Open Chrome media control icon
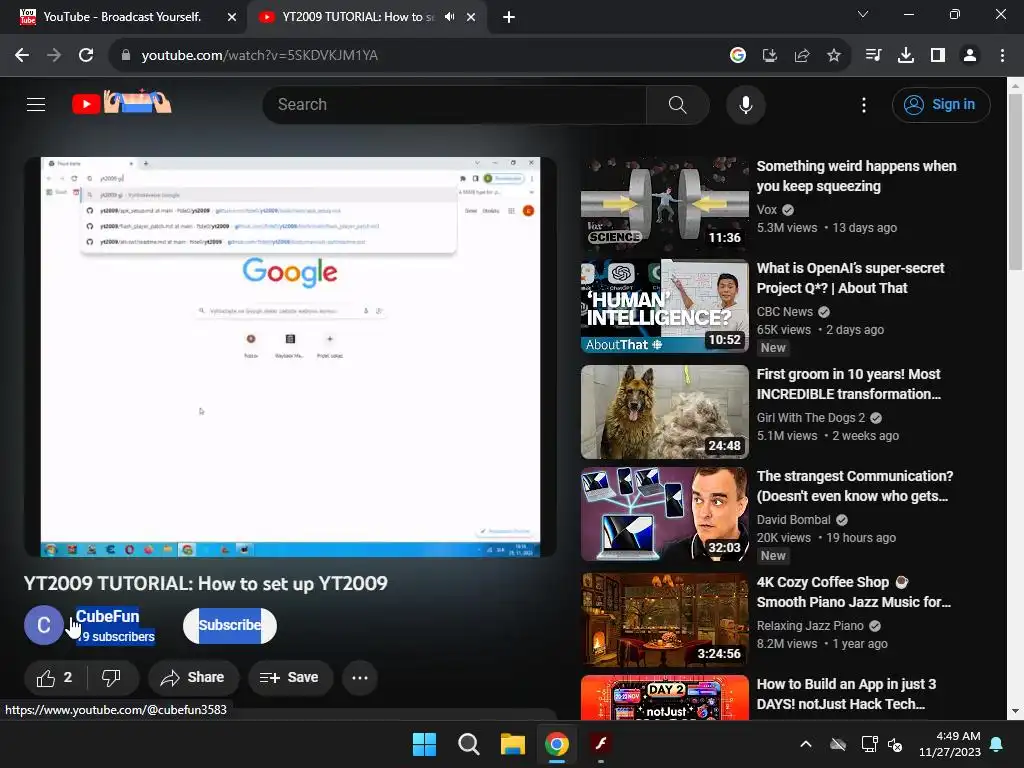Screen dimensions: 1024x768 point(873,56)
